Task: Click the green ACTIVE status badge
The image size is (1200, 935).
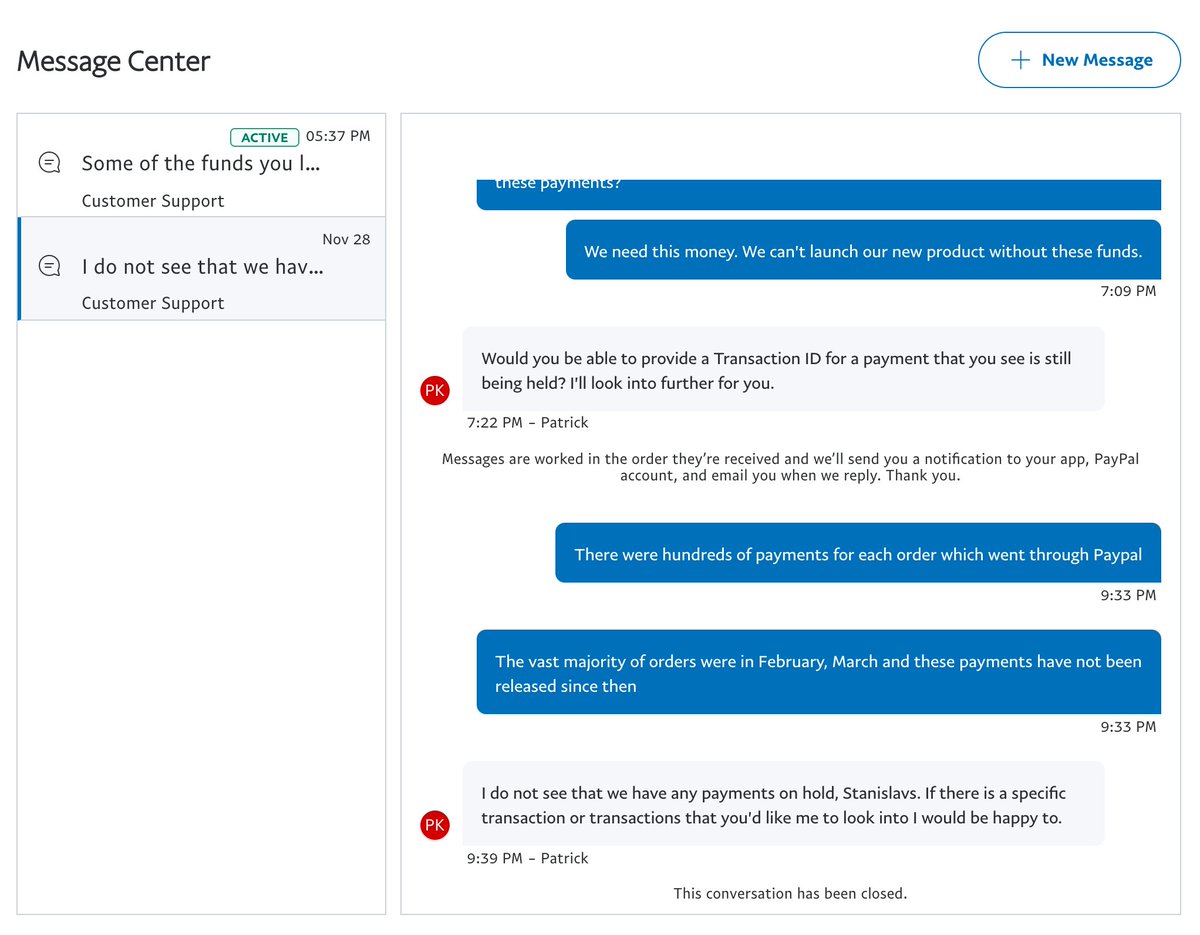Action: (x=265, y=137)
